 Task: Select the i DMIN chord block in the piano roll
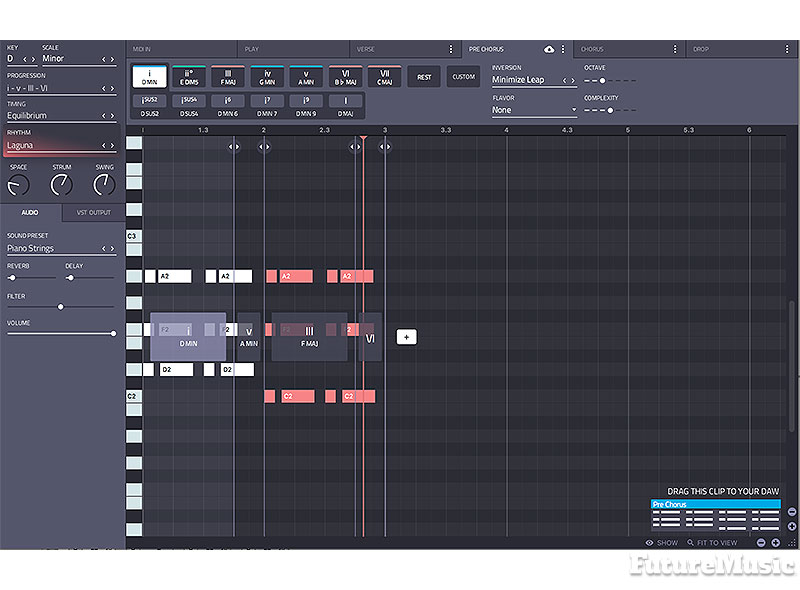188,337
